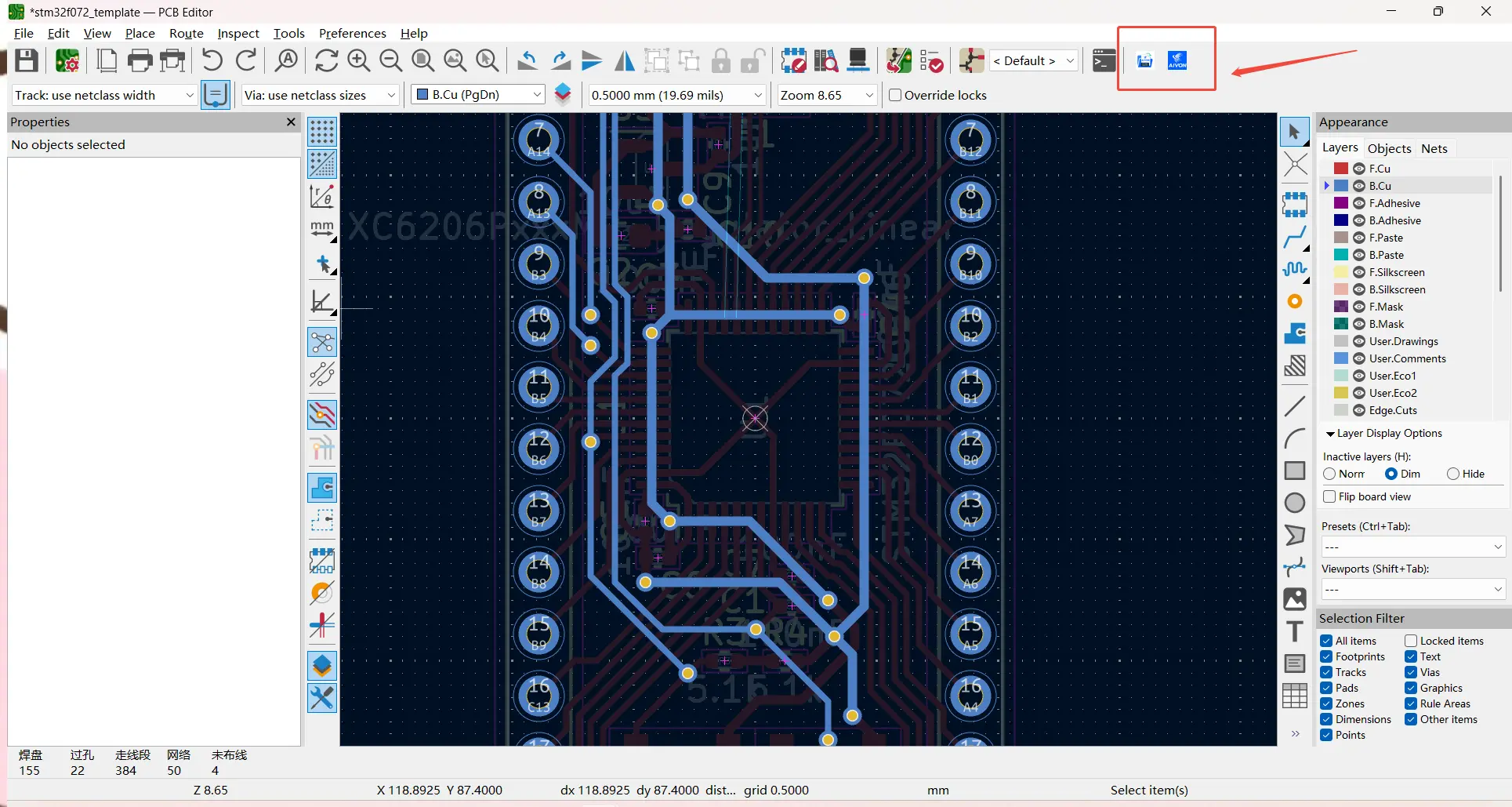
Task: Open the Track width dropdown
Action: [x=104, y=95]
